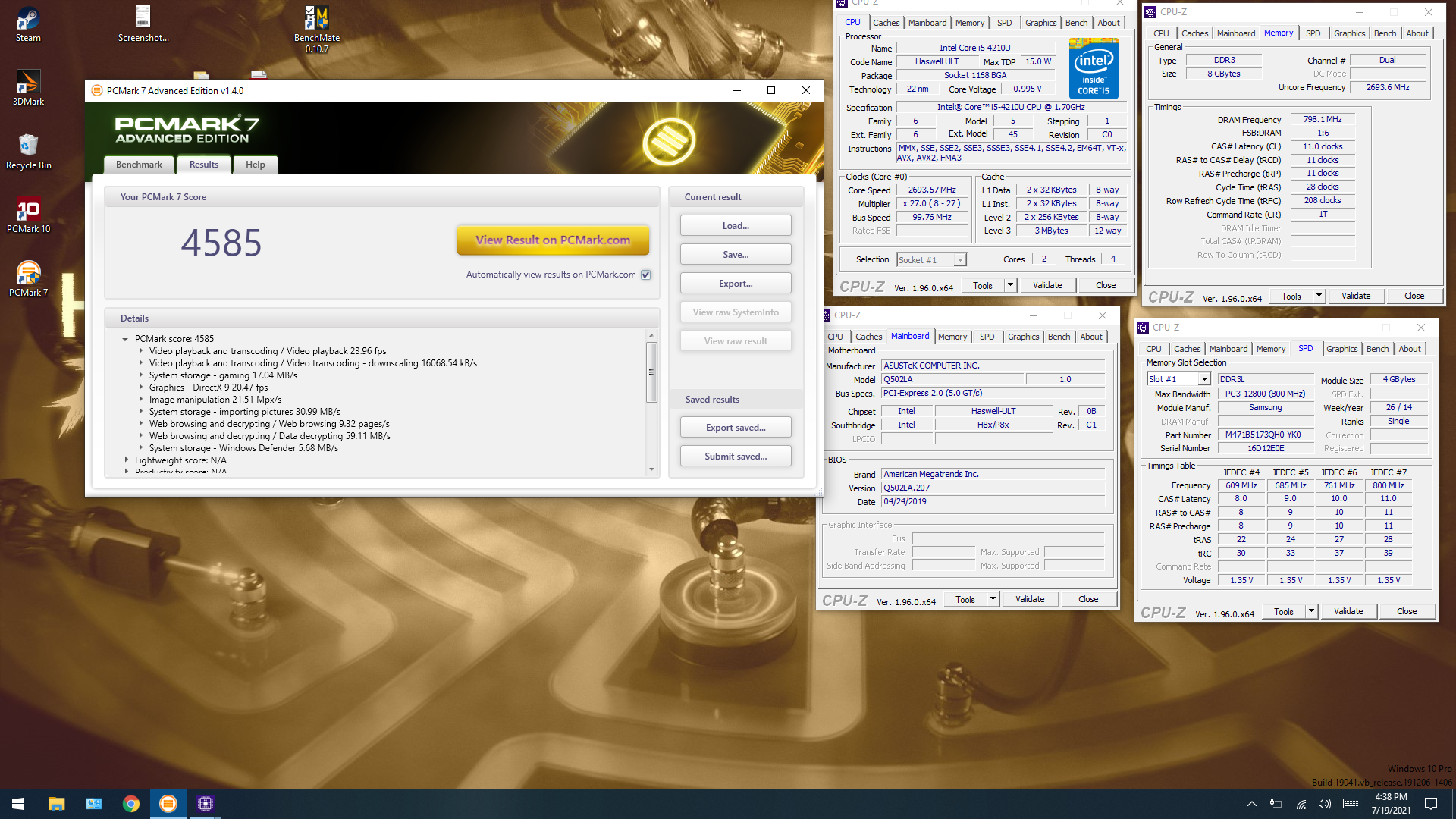Open the SPD tab in CPU-Z CPU window

[1004, 23]
